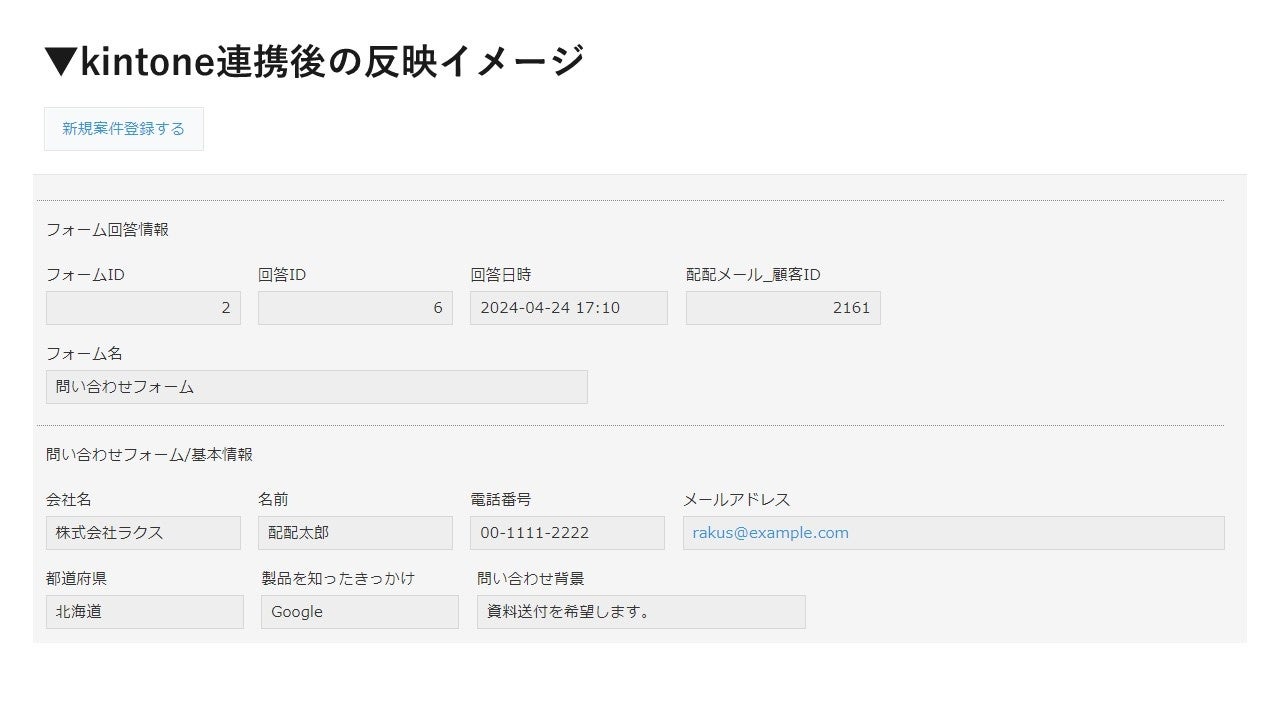Click the 配配メール_顧客ID field showing 2161
1280x720 pixels.
783,308
